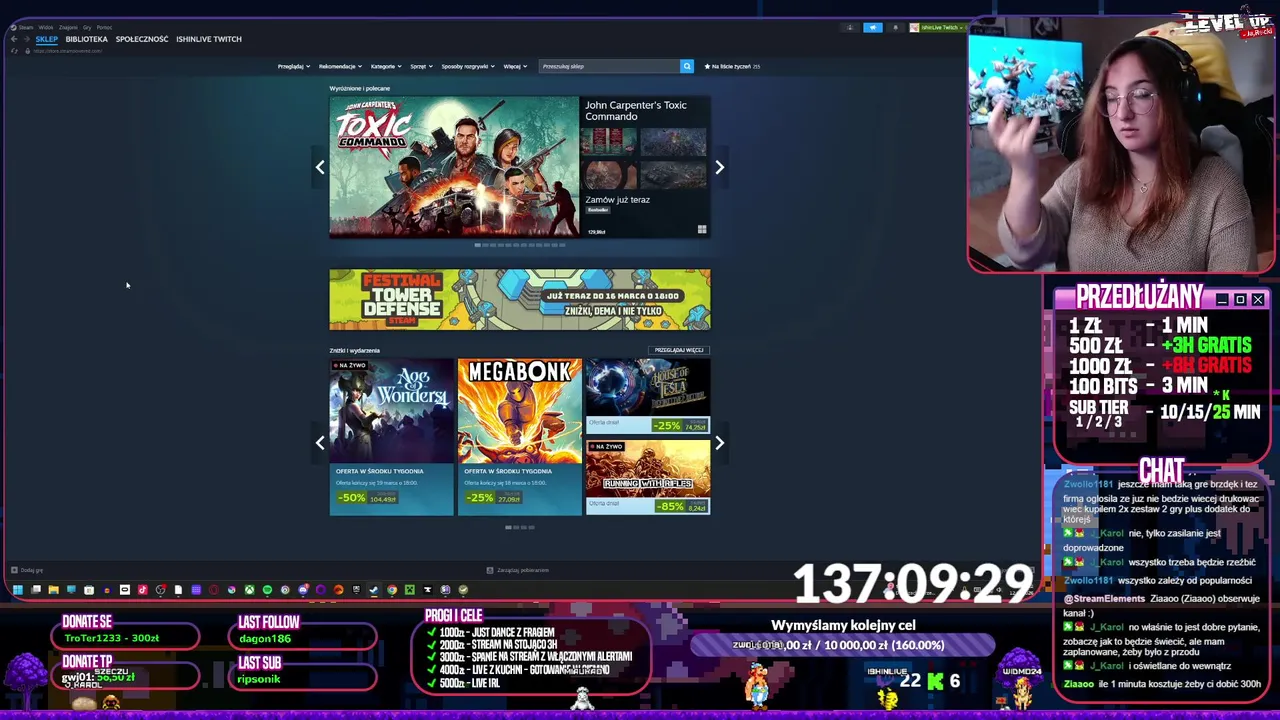
Task: Open the Running with Rifles deal card
Action: point(648,477)
